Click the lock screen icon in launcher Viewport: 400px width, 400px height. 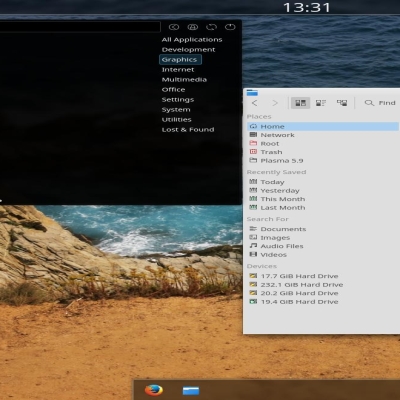[193, 27]
